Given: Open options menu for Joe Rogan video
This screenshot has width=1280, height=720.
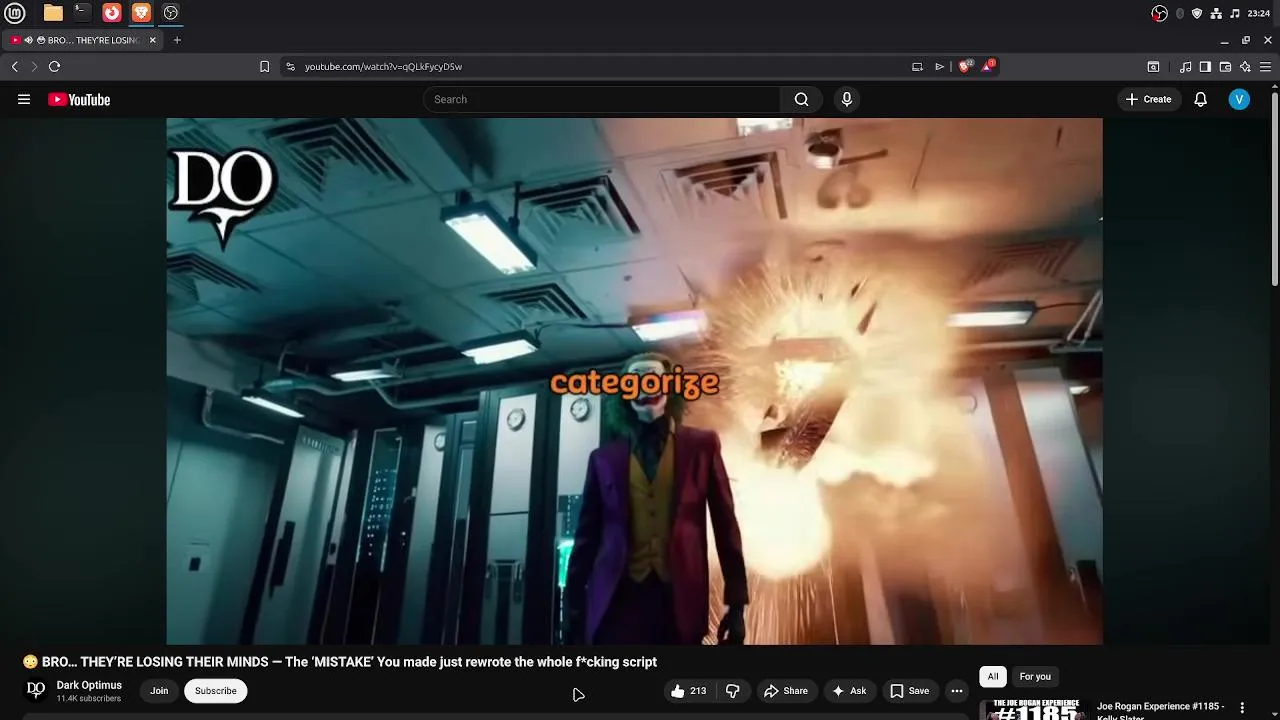Looking at the screenshot, I should (x=1242, y=708).
